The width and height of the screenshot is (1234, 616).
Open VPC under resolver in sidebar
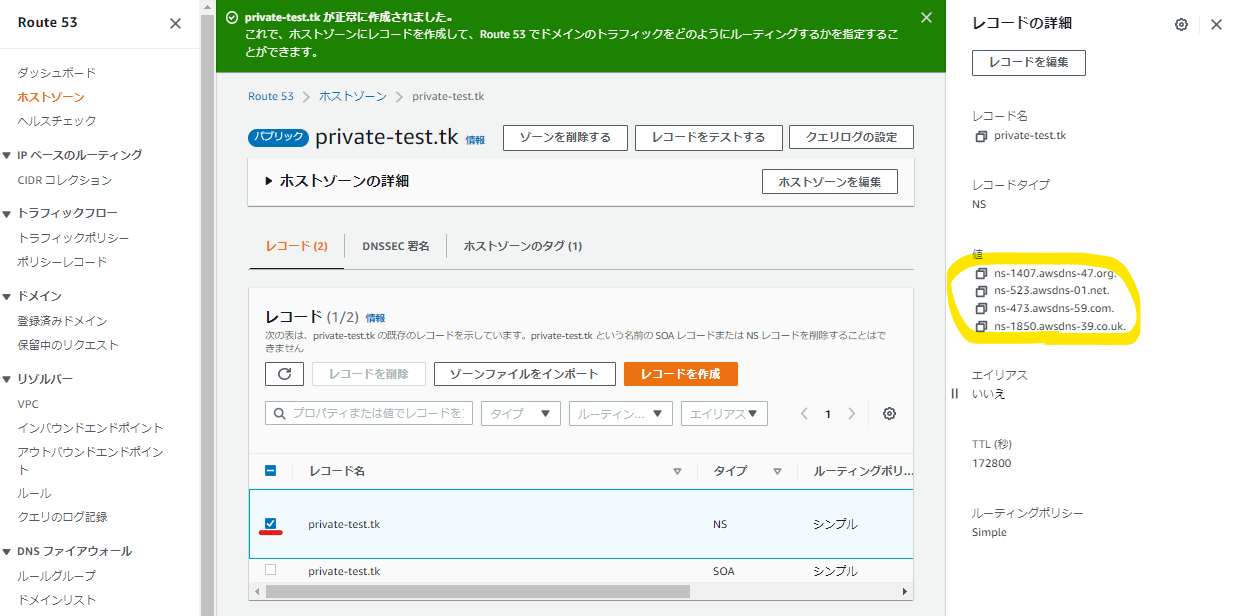(x=28, y=404)
